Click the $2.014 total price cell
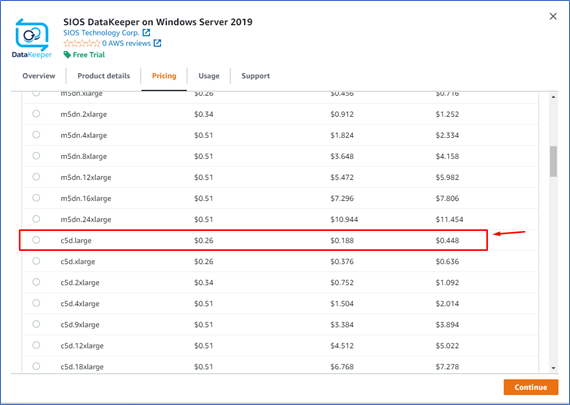 447,304
